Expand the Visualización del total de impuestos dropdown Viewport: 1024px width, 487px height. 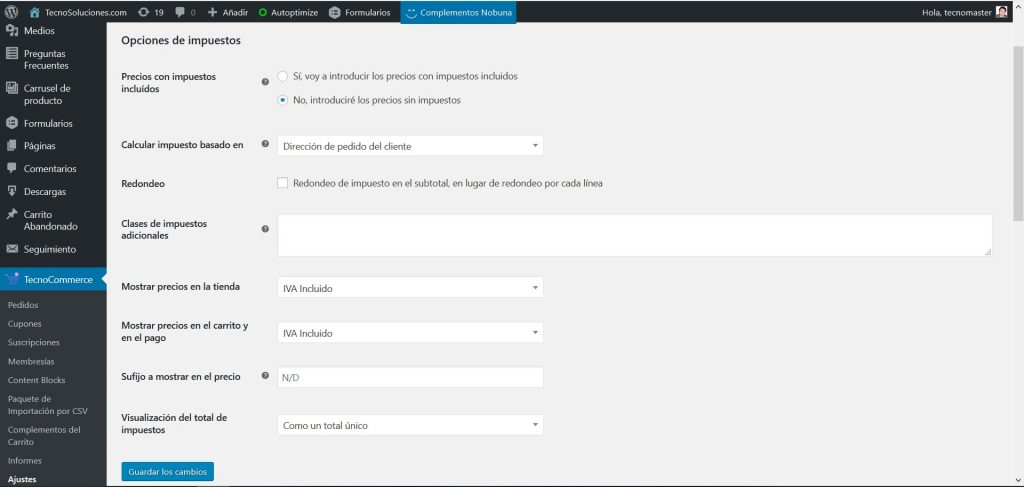click(x=410, y=425)
